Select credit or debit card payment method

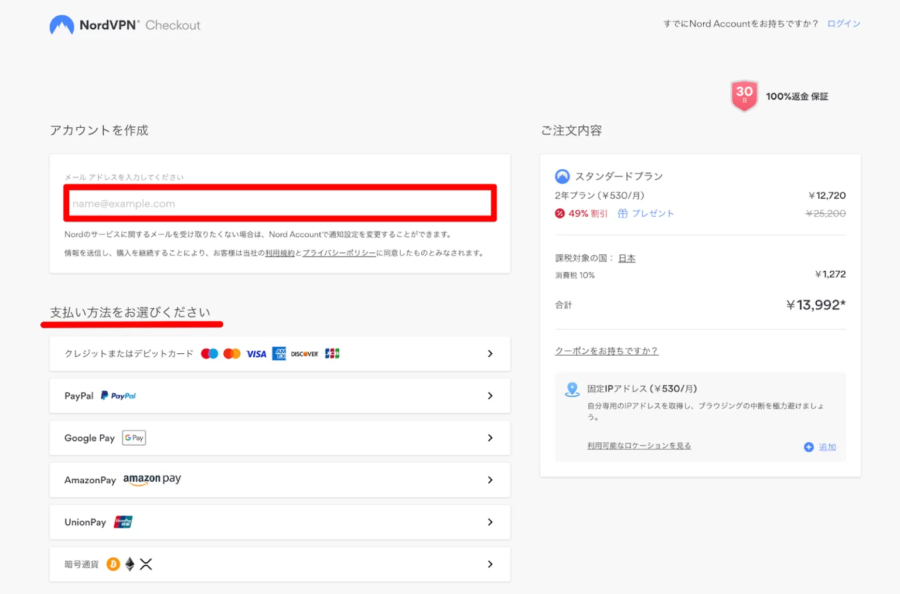coord(280,354)
